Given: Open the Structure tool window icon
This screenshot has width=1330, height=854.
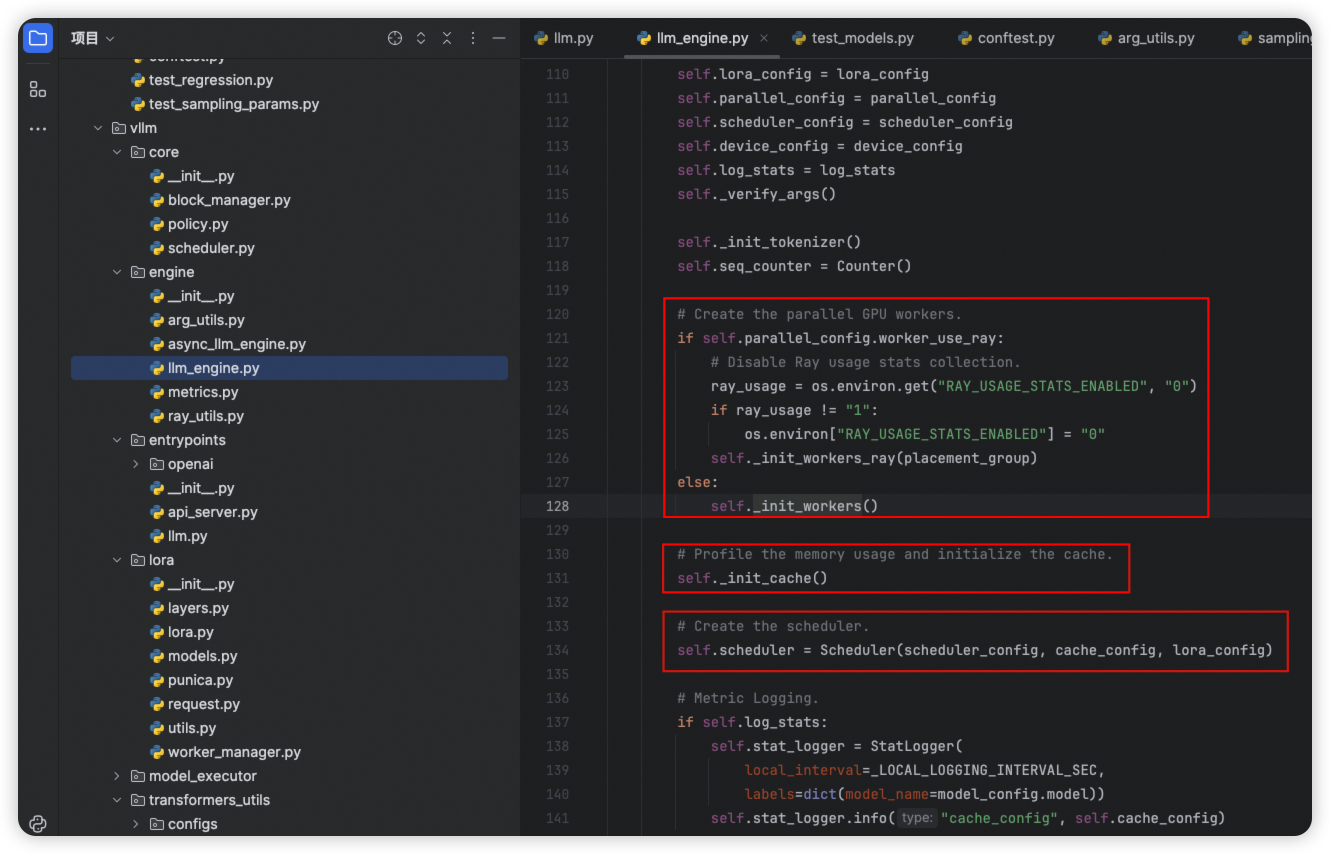Looking at the screenshot, I should [38, 89].
